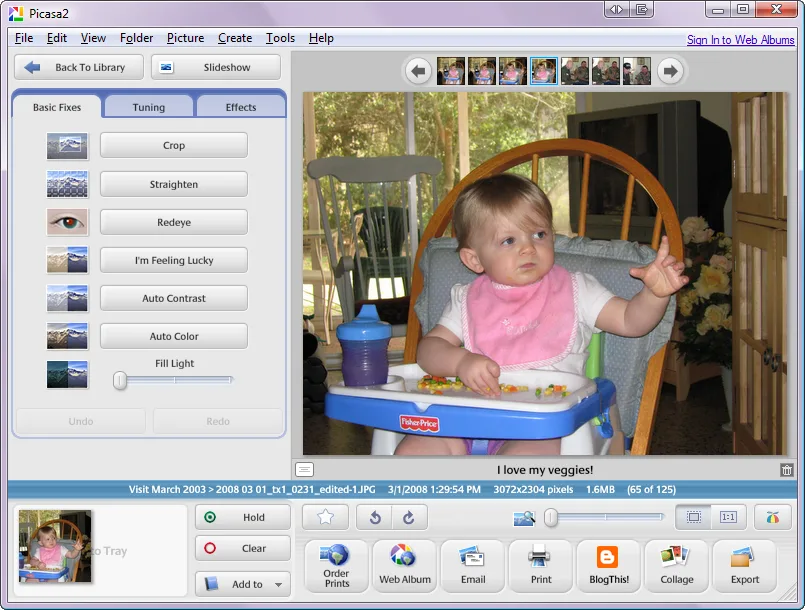Switch to fit-to-window view mode
The height and width of the screenshot is (610, 805).
pyautogui.click(x=694, y=517)
